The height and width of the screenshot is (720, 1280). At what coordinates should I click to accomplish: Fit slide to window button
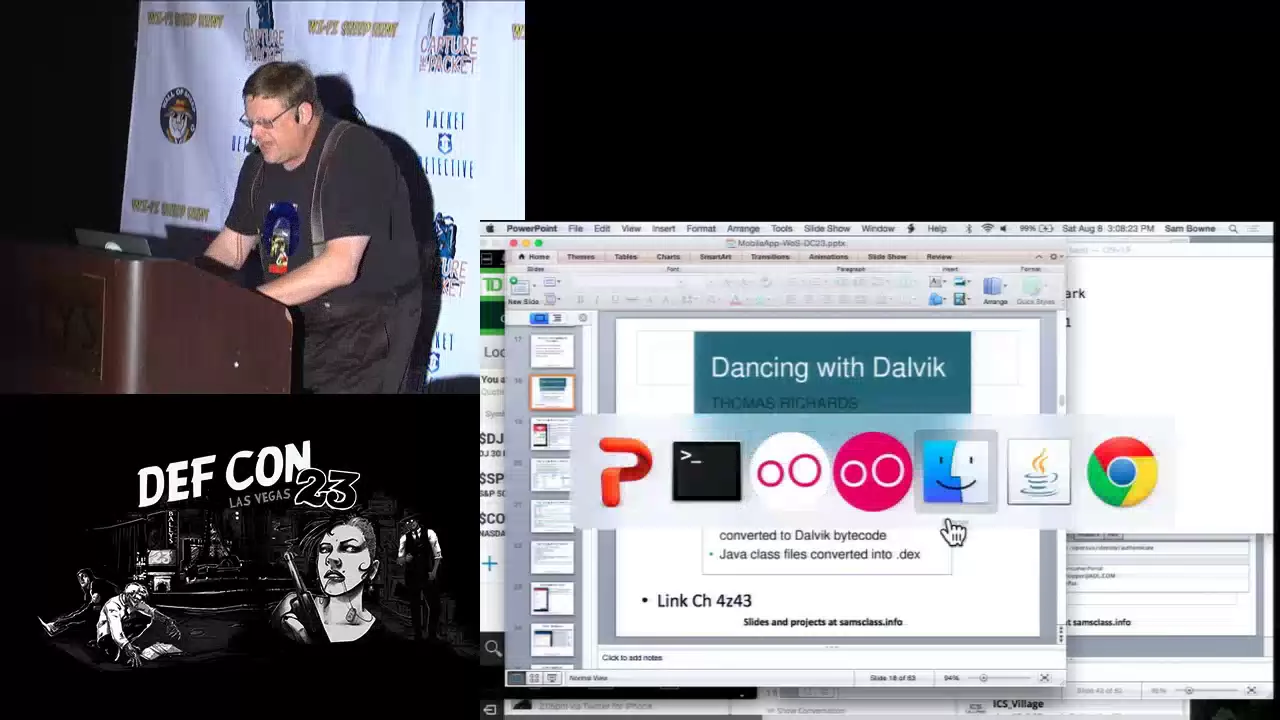click(x=1044, y=678)
